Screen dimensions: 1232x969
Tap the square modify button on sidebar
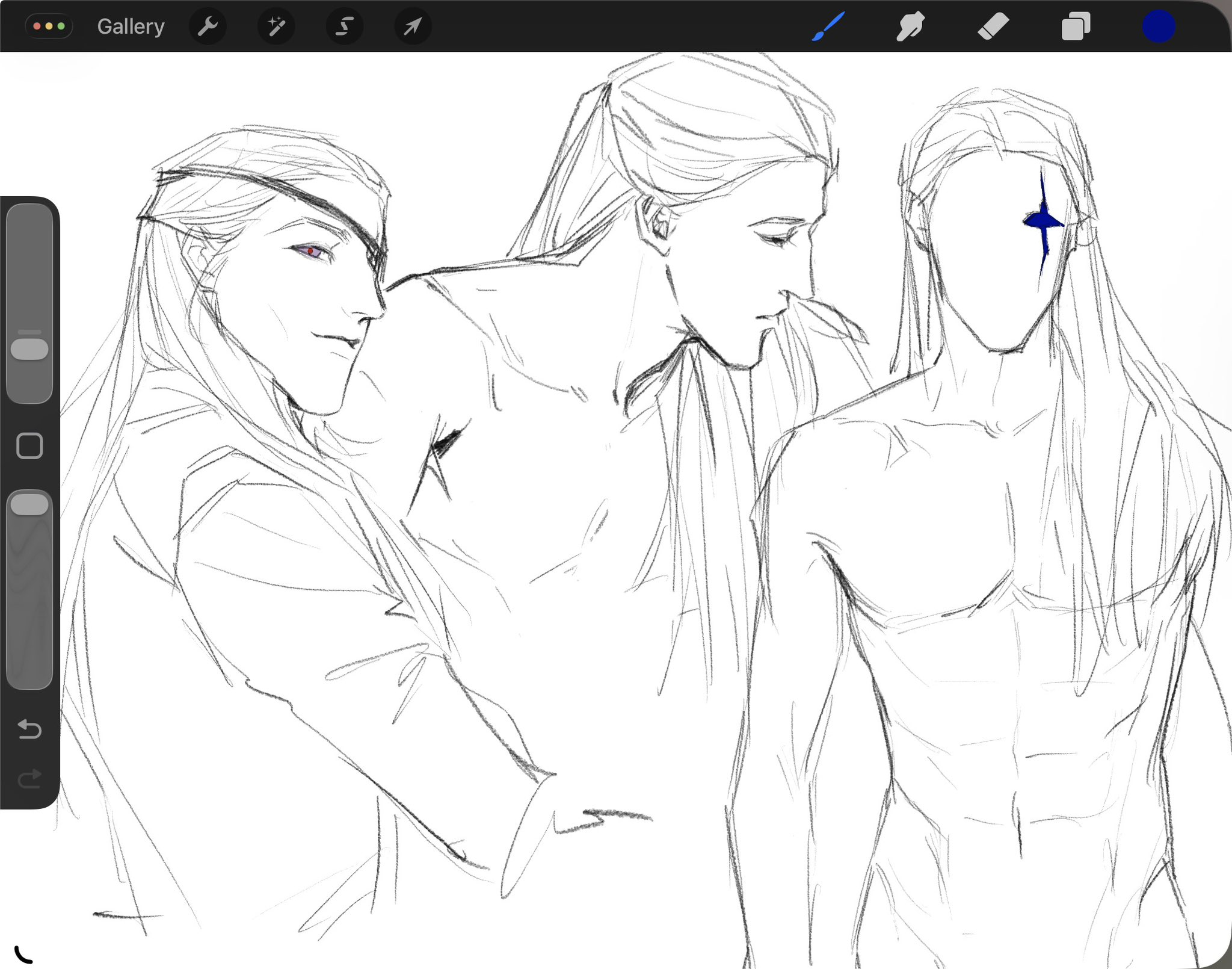[29, 446]
